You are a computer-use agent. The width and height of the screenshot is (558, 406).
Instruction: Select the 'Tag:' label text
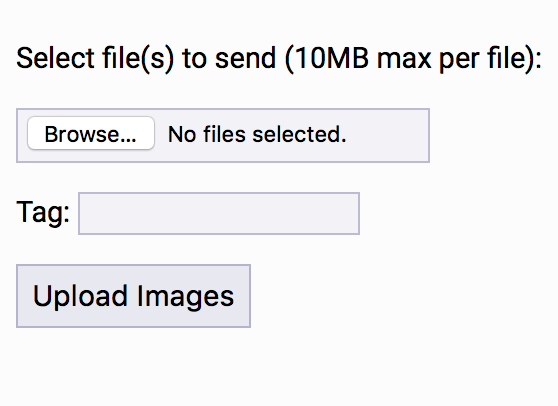[43, 212]
